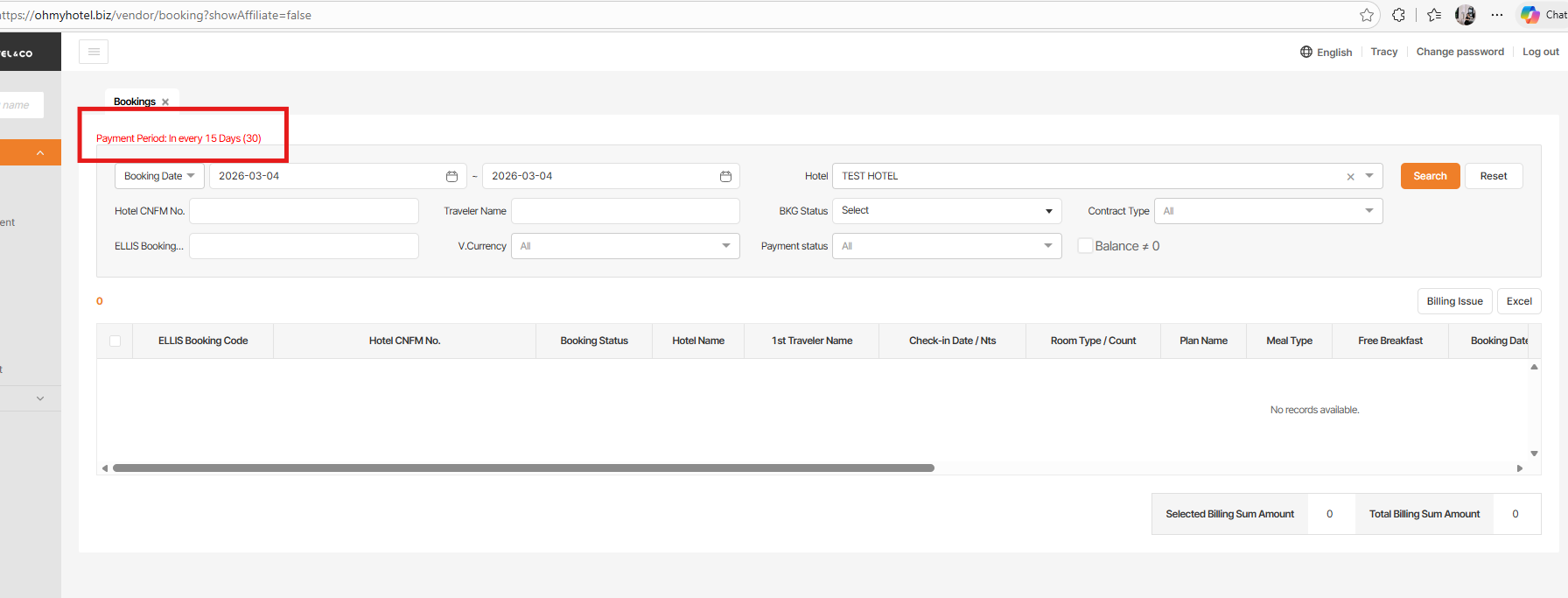Expand the Hotel dropdown arrow
Screen dimensions: 1568x598
(1369, 176)
